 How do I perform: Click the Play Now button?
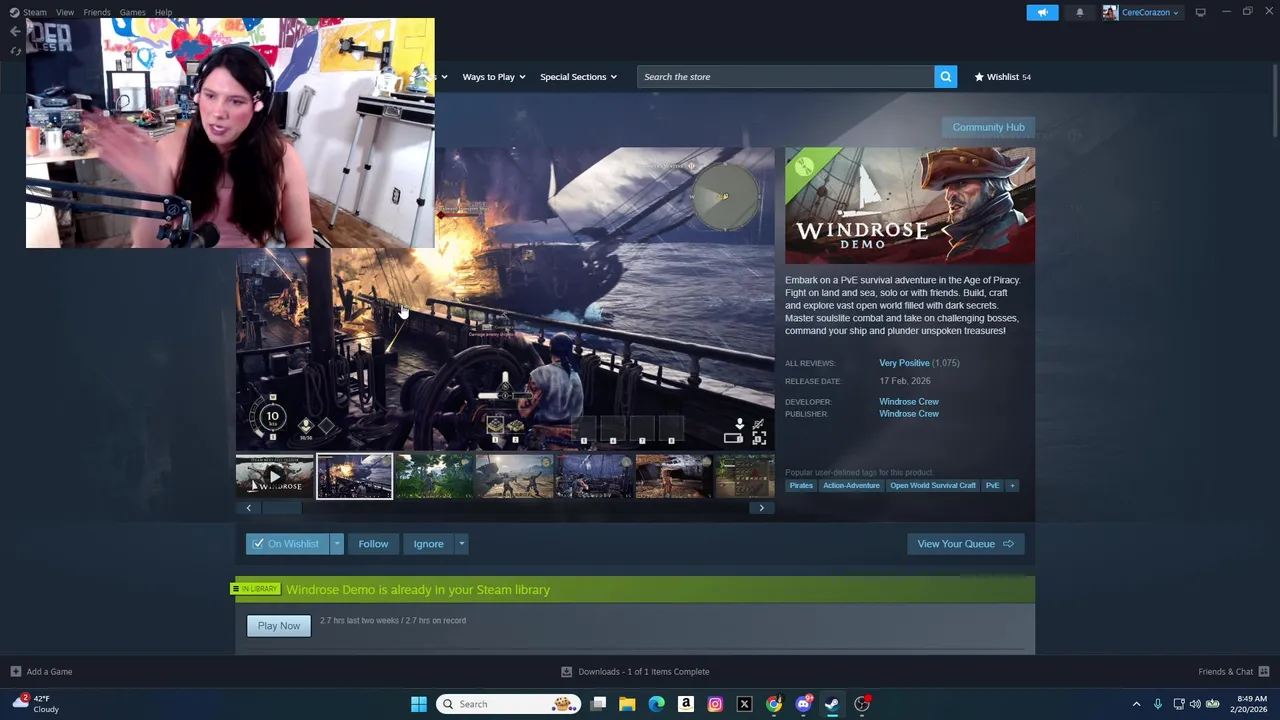click(x=279, y=626)
